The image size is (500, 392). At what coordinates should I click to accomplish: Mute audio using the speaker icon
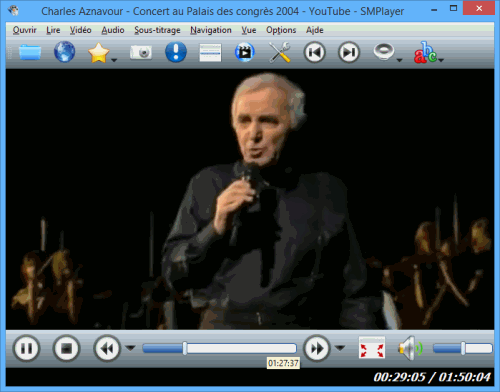coord(410,348)
